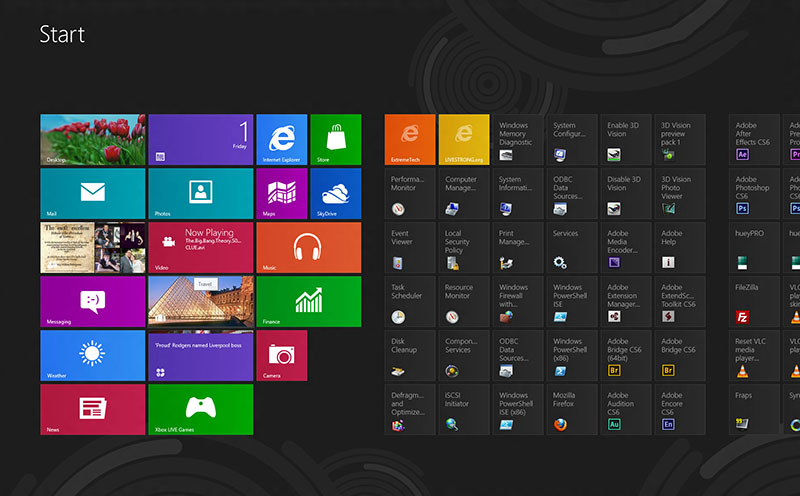The image size is (800, 496).
Task: Open the News tile
Action: tap(93, 410)
